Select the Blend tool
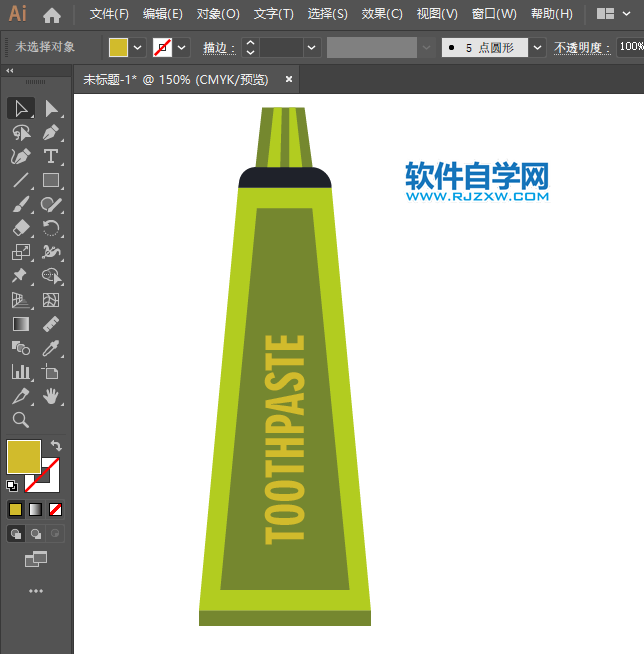Image resolution: width=644 pixels, height=654 pixels. coord(21,348)
